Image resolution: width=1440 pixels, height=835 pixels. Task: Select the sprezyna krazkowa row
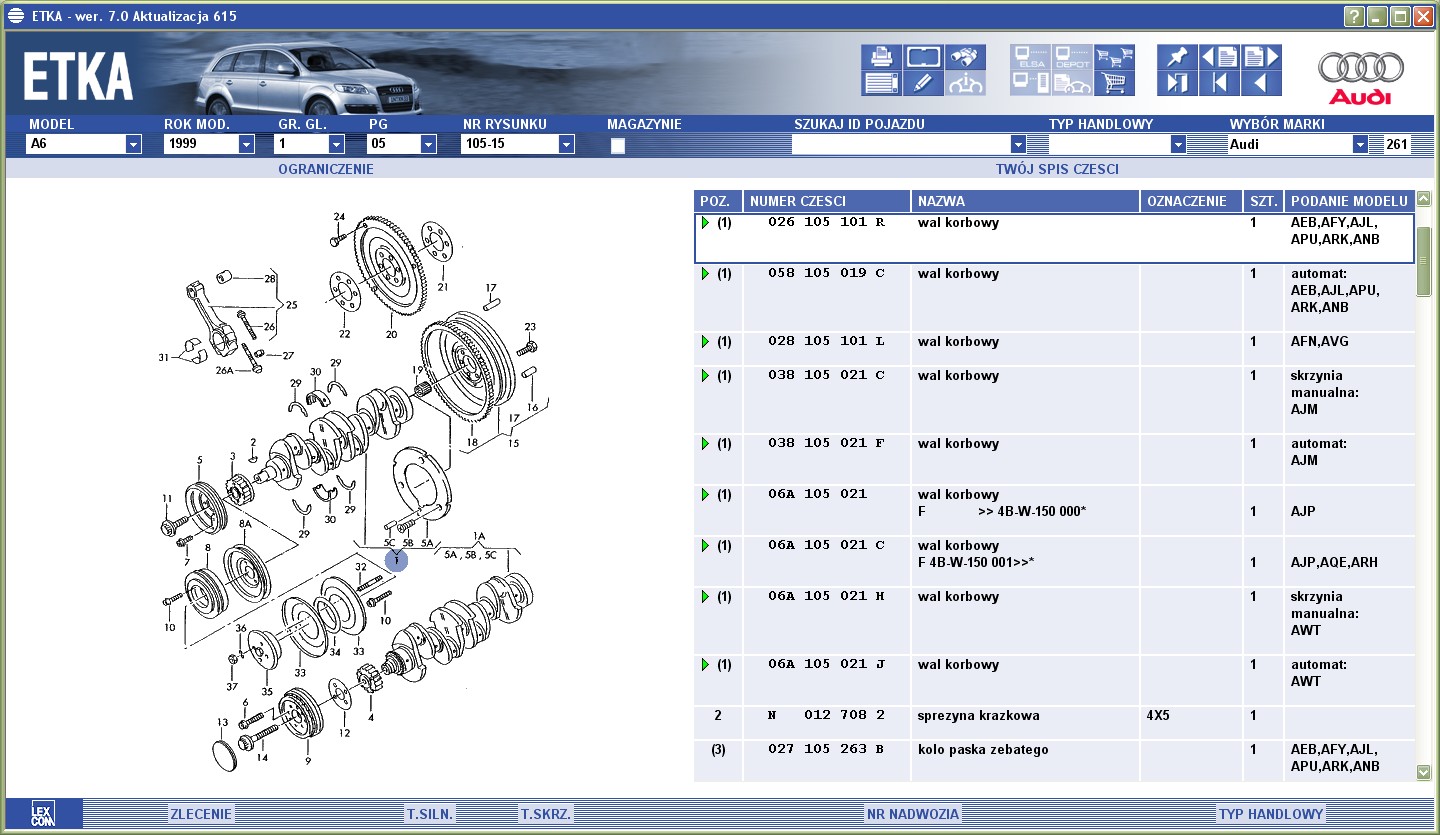1055,723
